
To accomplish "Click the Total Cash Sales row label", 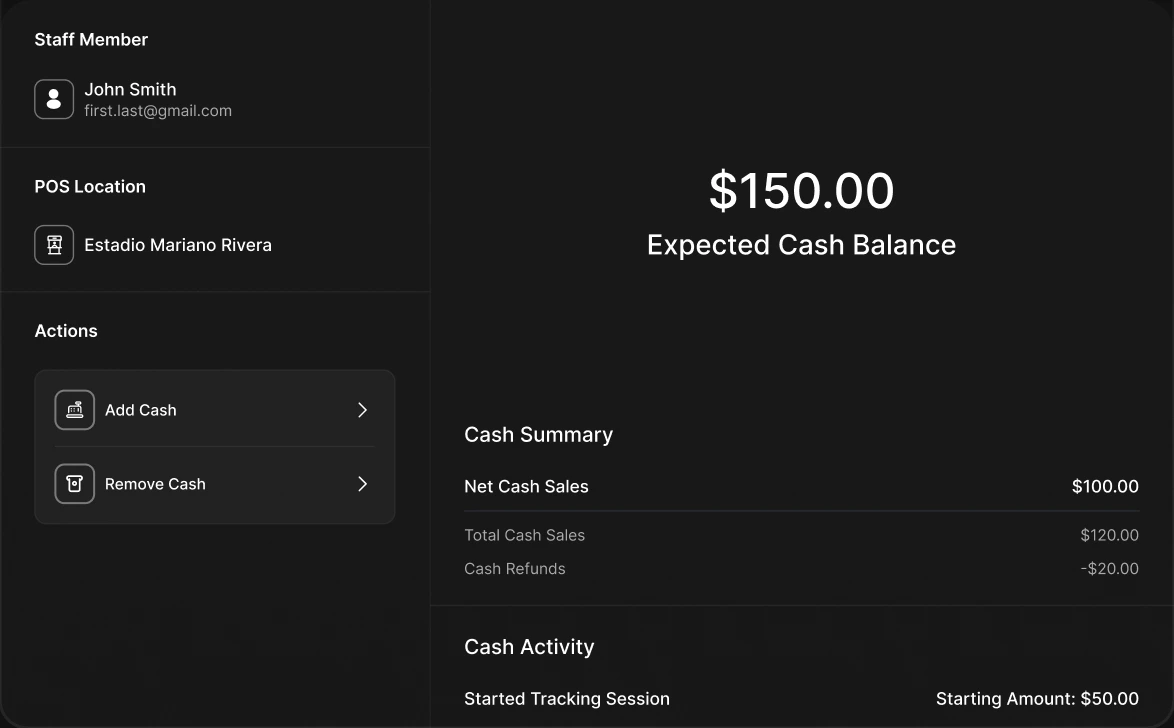I will (524, 535).
